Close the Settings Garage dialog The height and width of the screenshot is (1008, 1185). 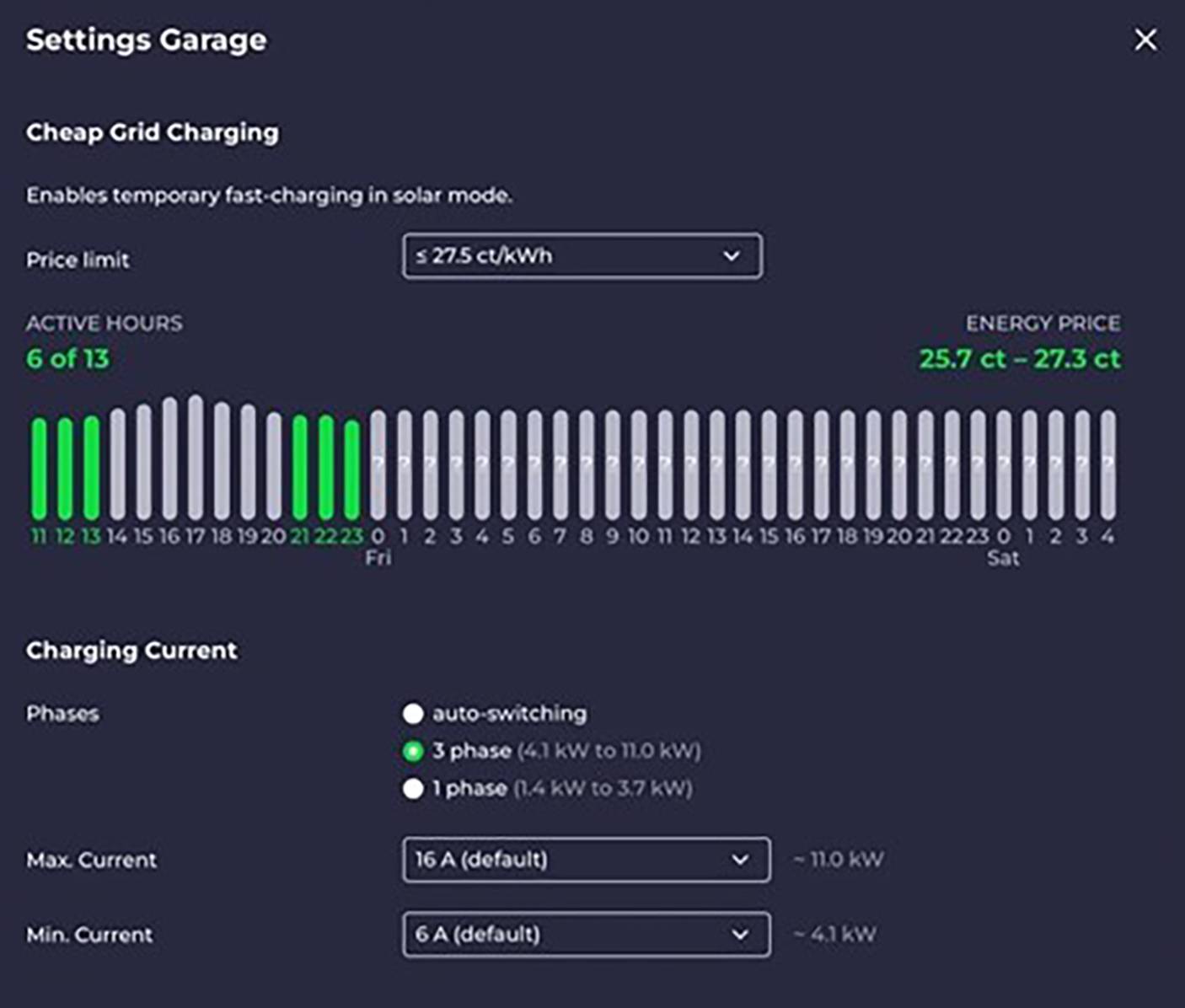click(x=1145, y=40)
